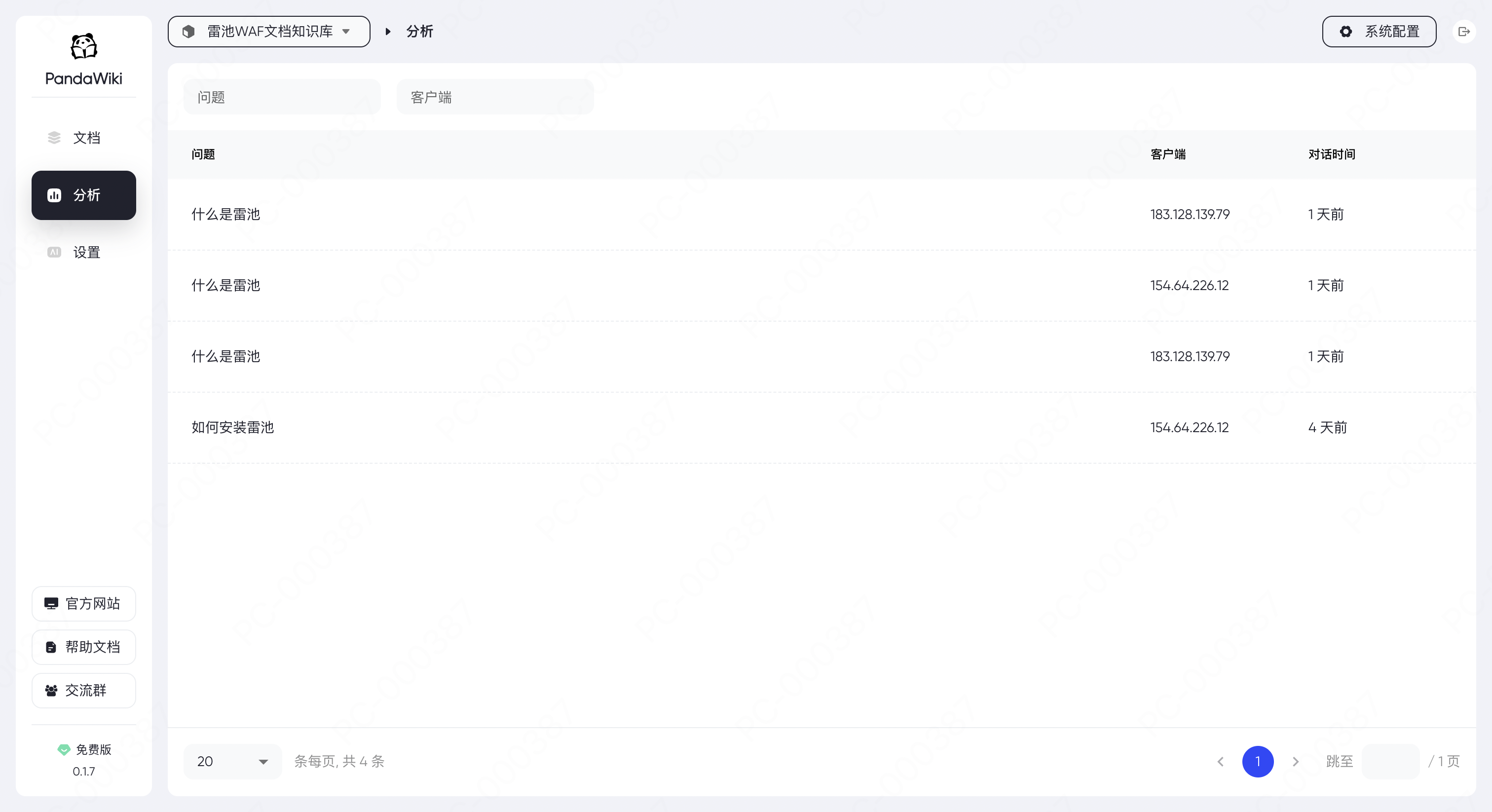Image resolution: width=1492 pixels, height=812 pixels.
Task: Open the 如何安装雷池 conversation row
Action: [x=233, y=427]
